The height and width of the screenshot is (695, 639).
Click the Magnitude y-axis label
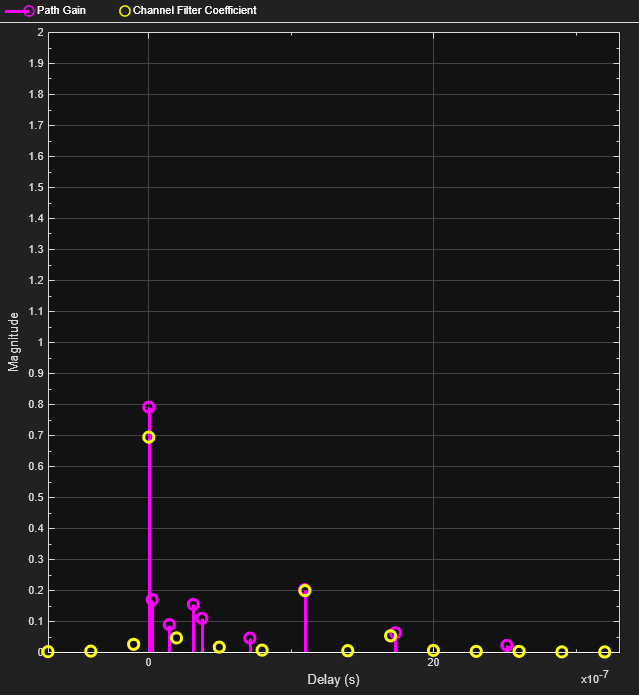click(x=14, y=341)
